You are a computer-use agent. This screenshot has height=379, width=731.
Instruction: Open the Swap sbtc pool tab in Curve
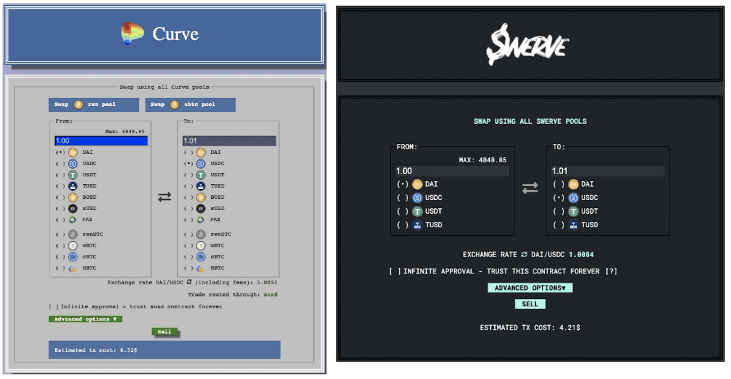[190, 104]
